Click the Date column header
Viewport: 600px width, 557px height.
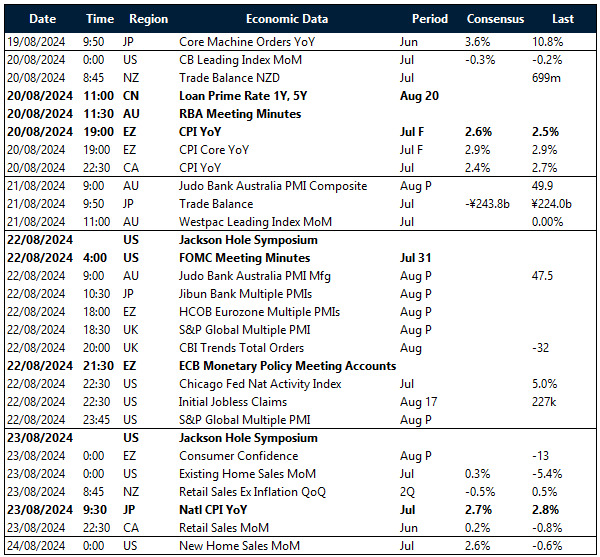(x=42, y=19)
